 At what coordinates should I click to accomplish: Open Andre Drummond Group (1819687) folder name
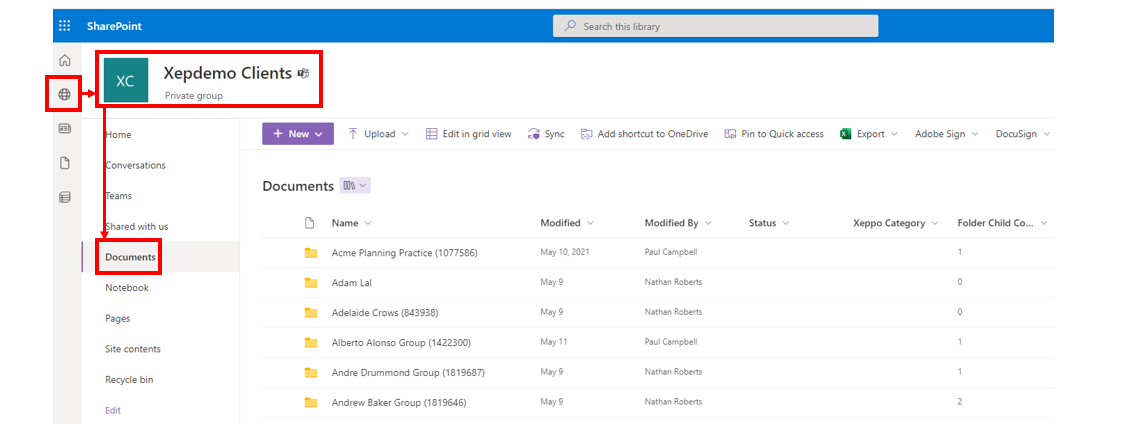click(408, 372)
